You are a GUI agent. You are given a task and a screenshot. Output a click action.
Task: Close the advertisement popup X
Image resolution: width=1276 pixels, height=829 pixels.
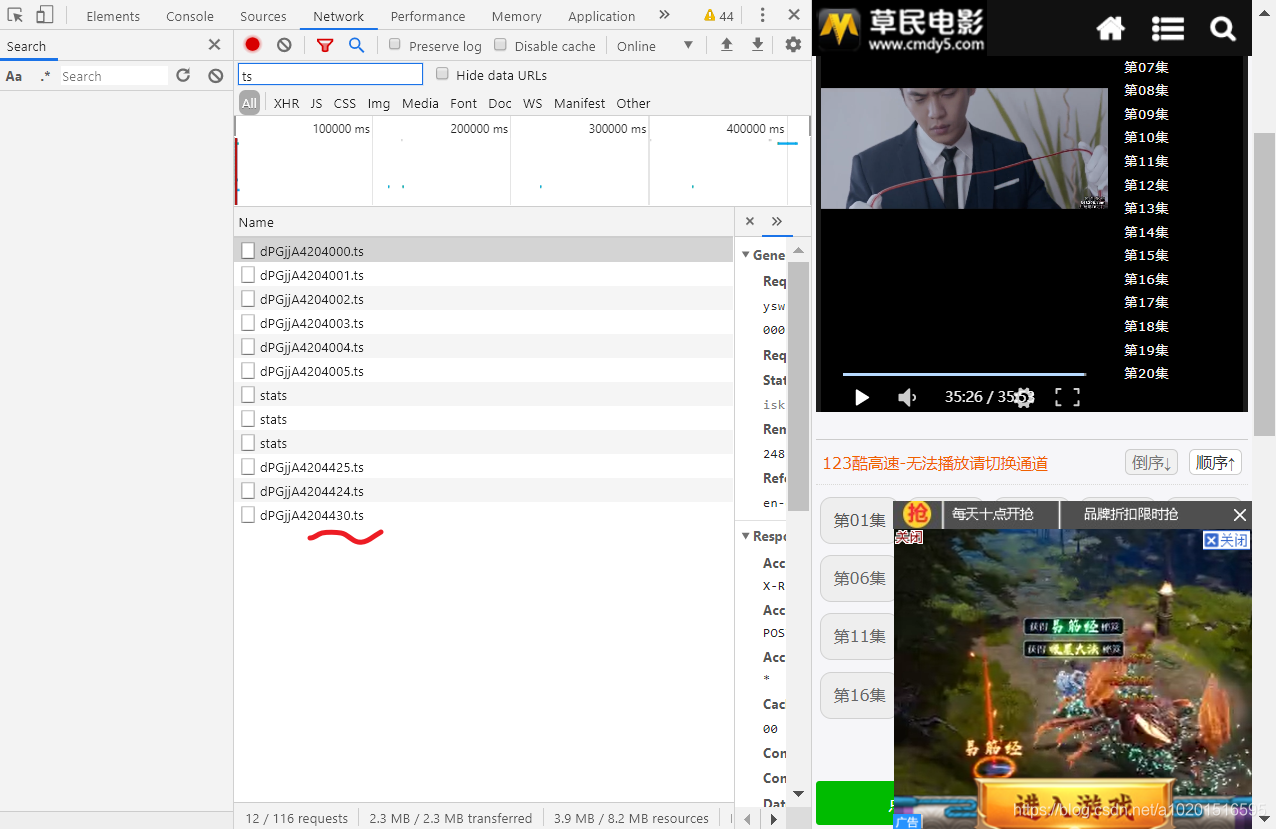(1240, 515)
